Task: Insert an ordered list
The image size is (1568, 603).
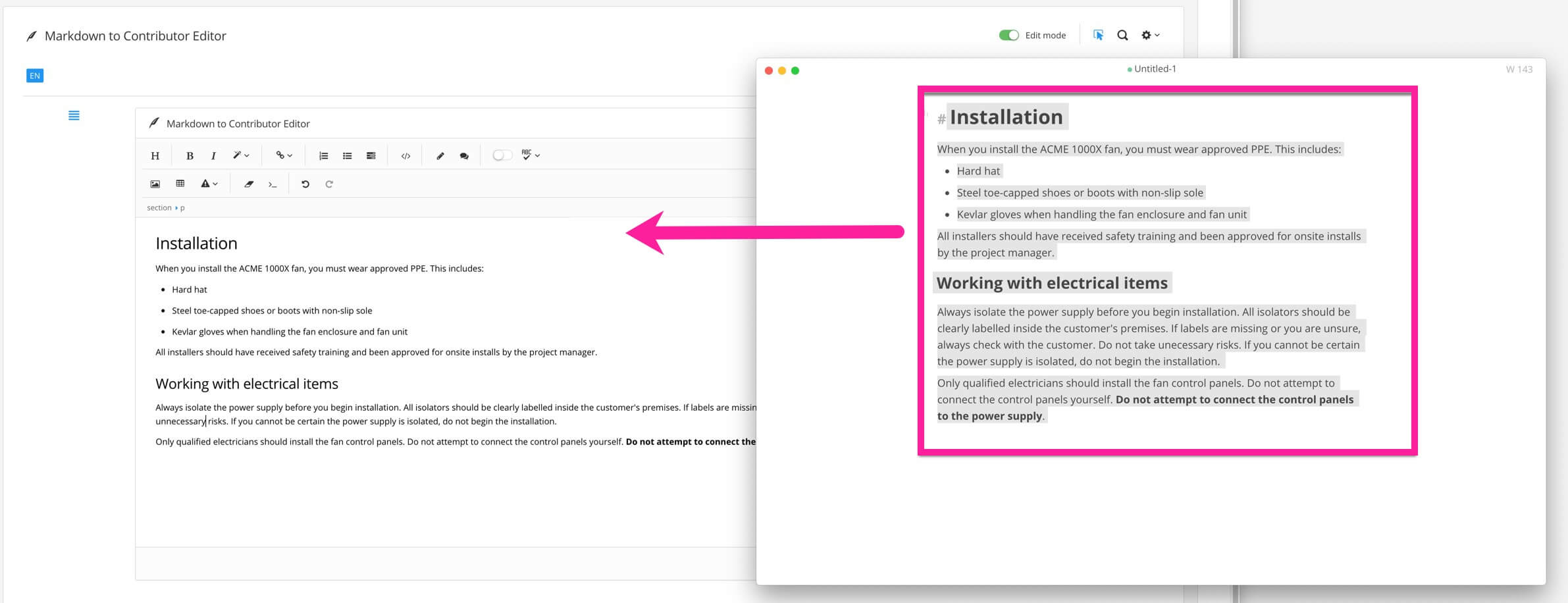Action: 322,155
